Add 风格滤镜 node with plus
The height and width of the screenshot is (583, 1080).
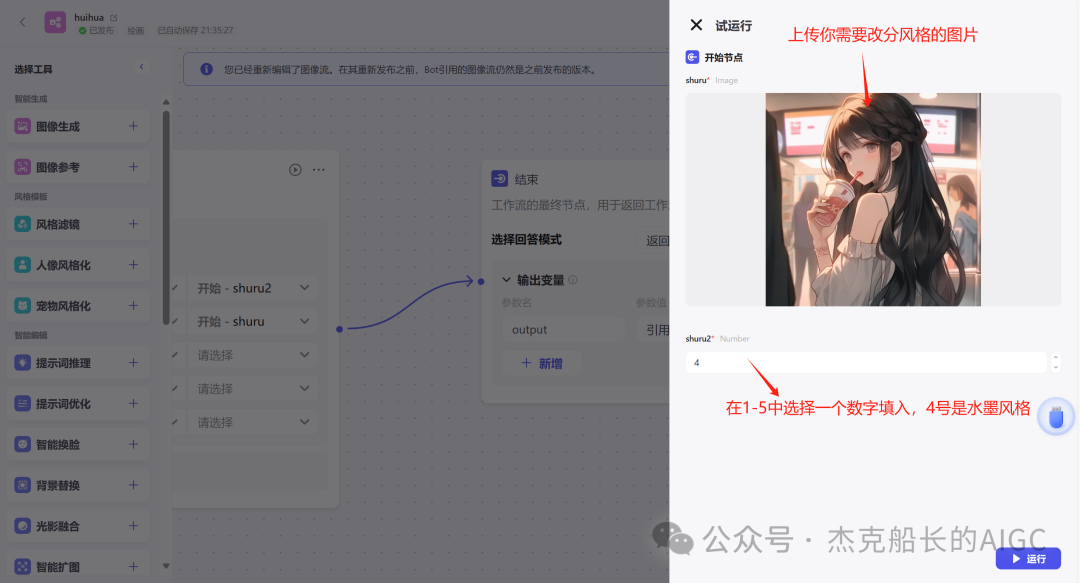(x=134, y=224)
